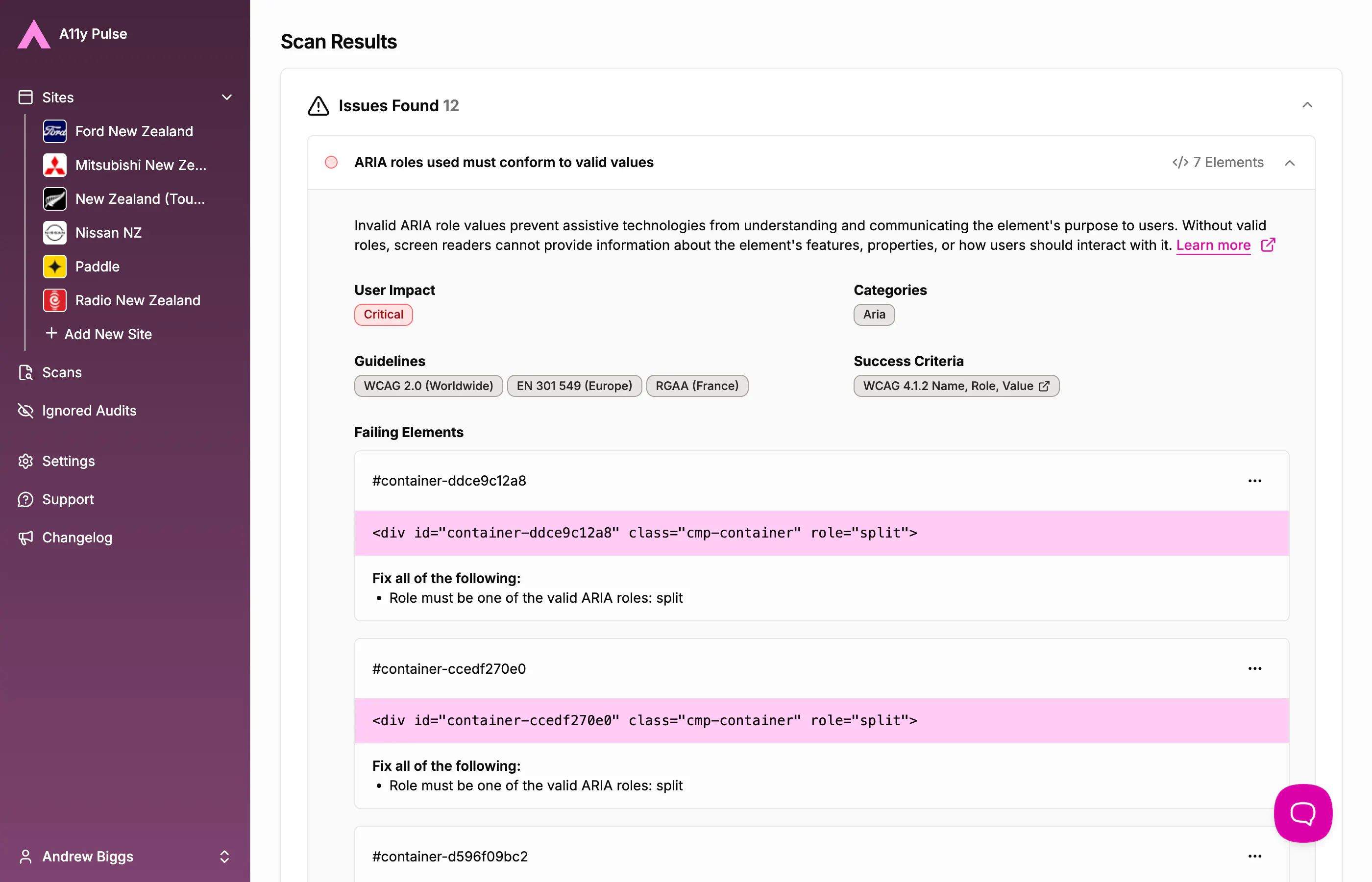
Task: Click the Support question bubble icon
Action: [26, 499]
